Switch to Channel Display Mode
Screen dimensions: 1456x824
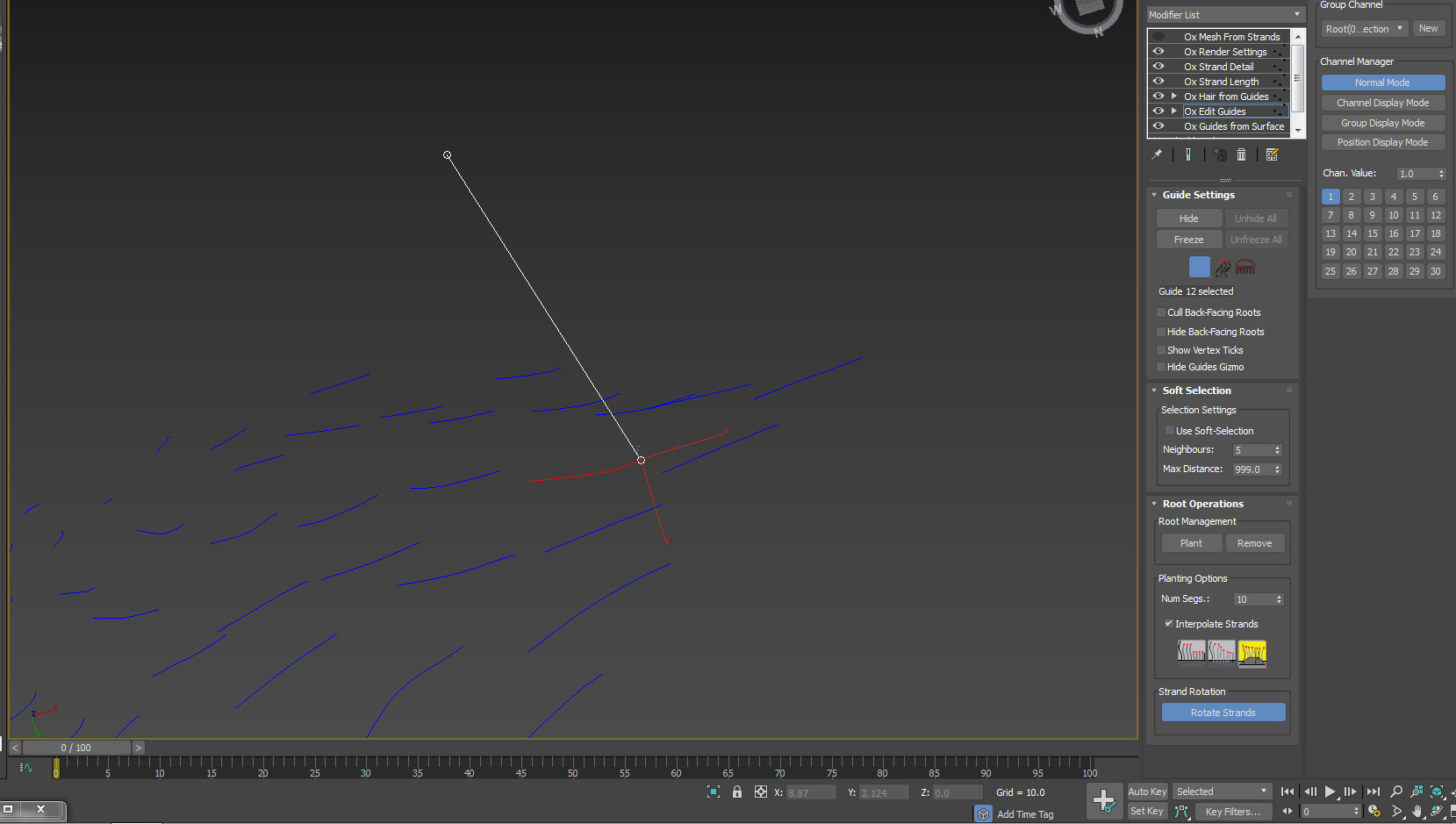[x=1382, y=103]
